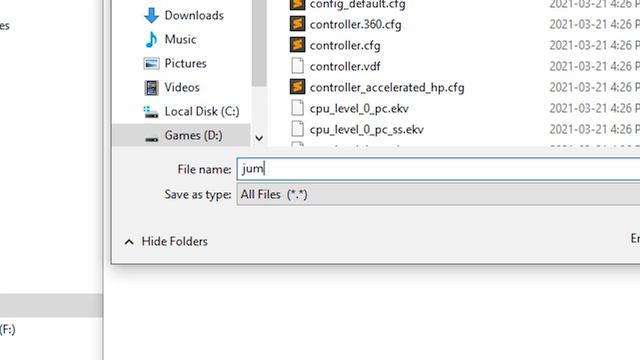
Task: Select cpu_level_0_pc_ss.ekv in the file list
Action: coord(367,129)
